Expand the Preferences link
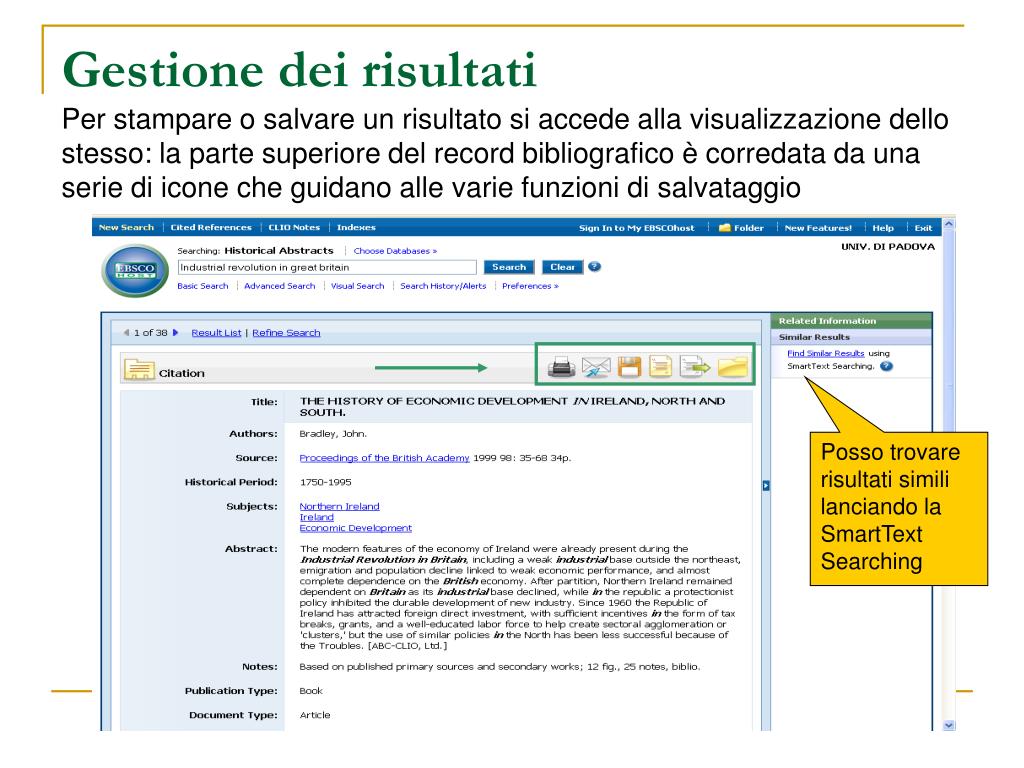Screen dimensions: 1024x768 click(x=530, y=286)
